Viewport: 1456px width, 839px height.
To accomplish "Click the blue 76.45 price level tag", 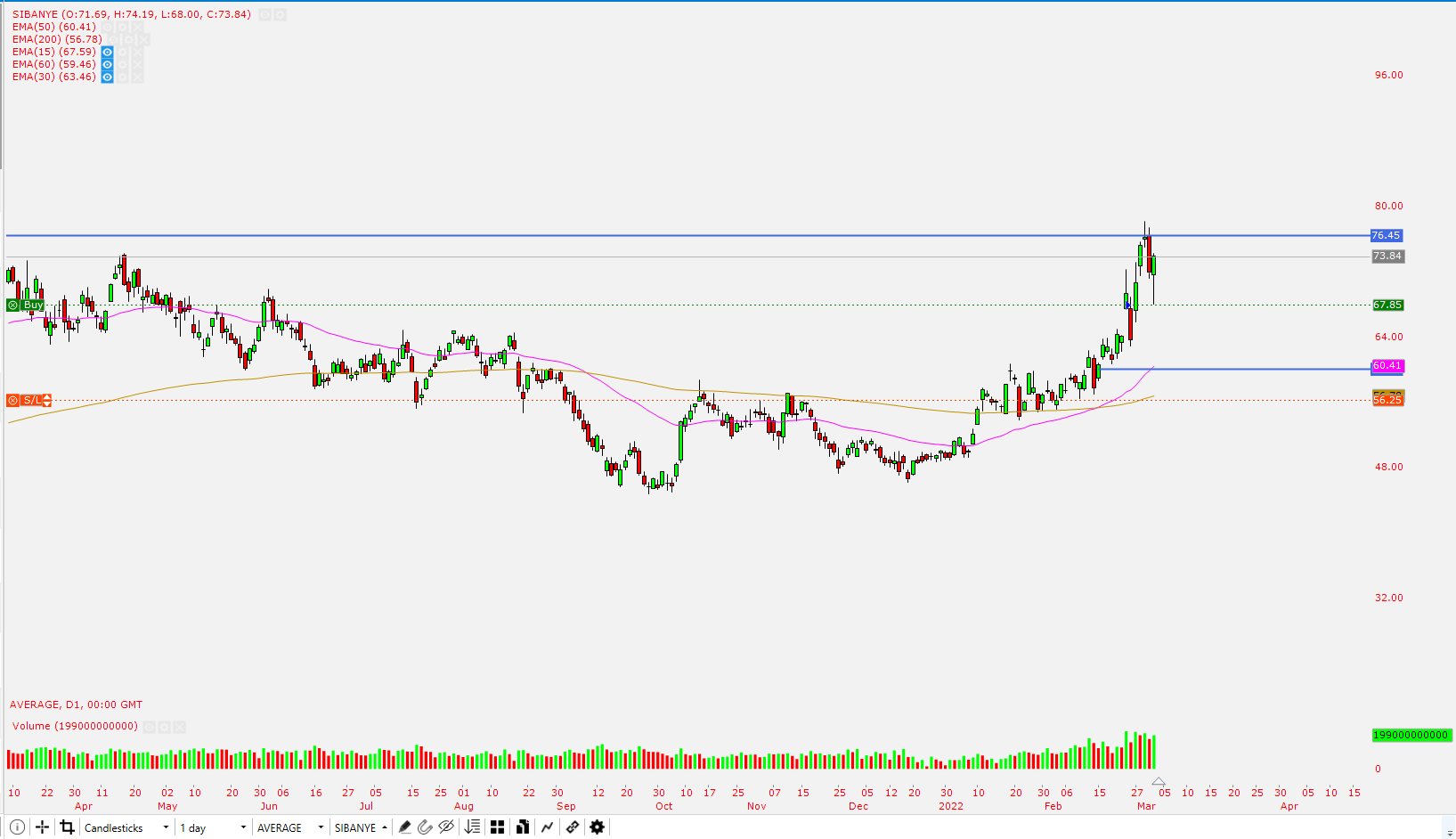I will 1386,235.
